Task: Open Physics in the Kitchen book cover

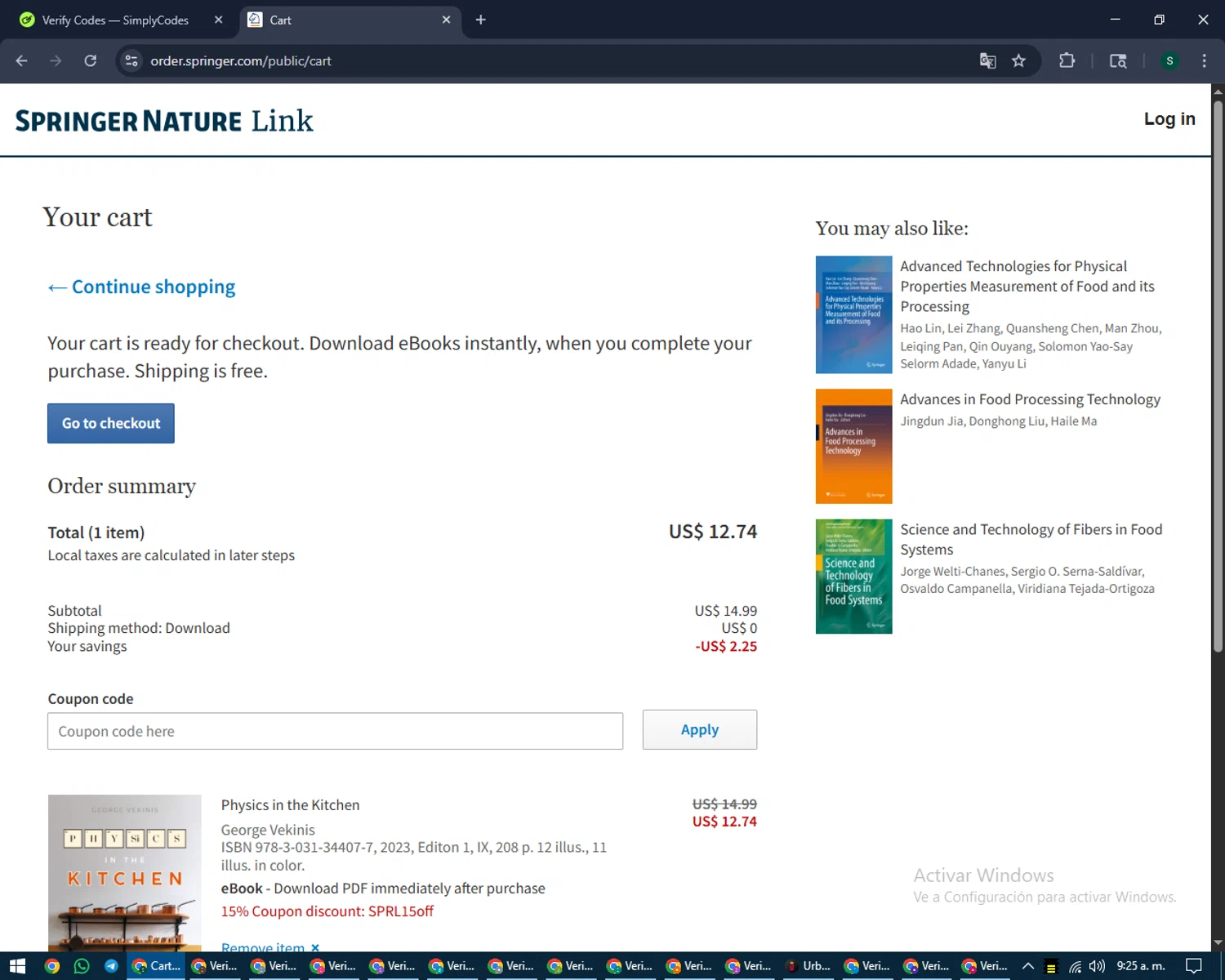Action: (x=125, y=872)
